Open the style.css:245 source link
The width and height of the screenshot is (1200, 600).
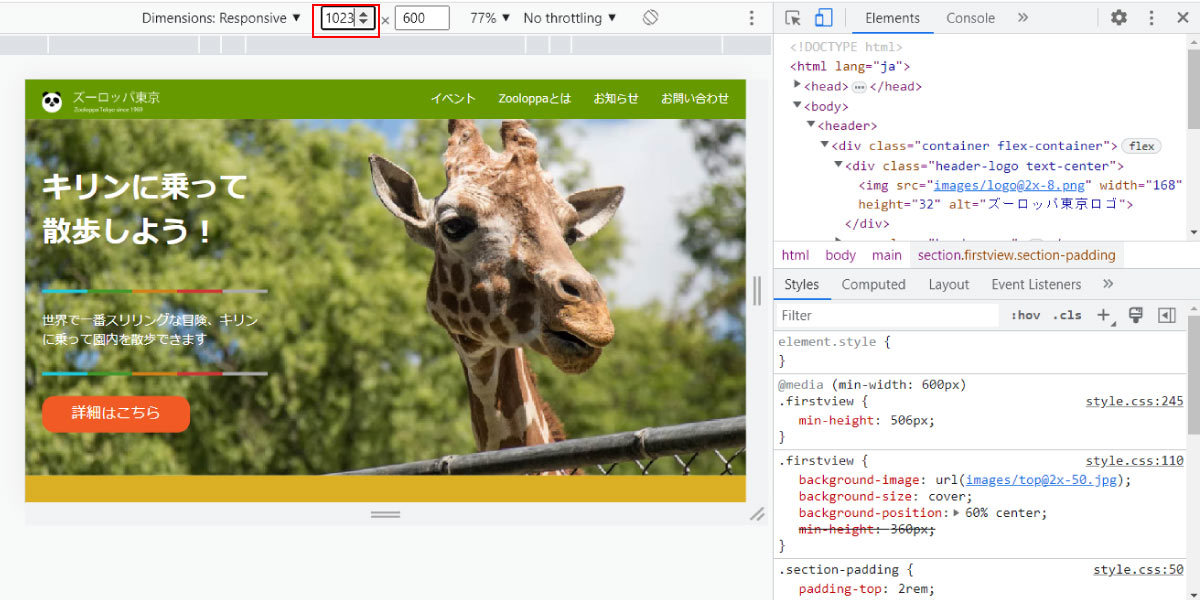coord(1134,402)
